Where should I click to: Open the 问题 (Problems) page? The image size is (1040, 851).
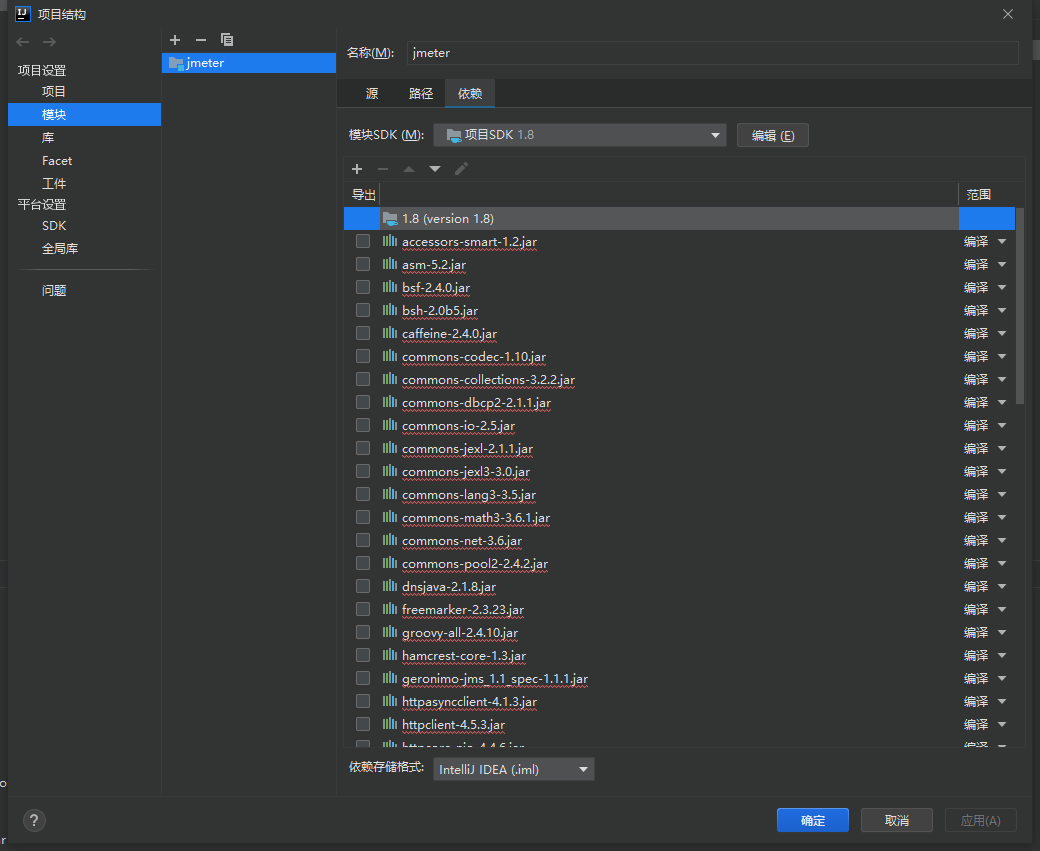(54, 291)
